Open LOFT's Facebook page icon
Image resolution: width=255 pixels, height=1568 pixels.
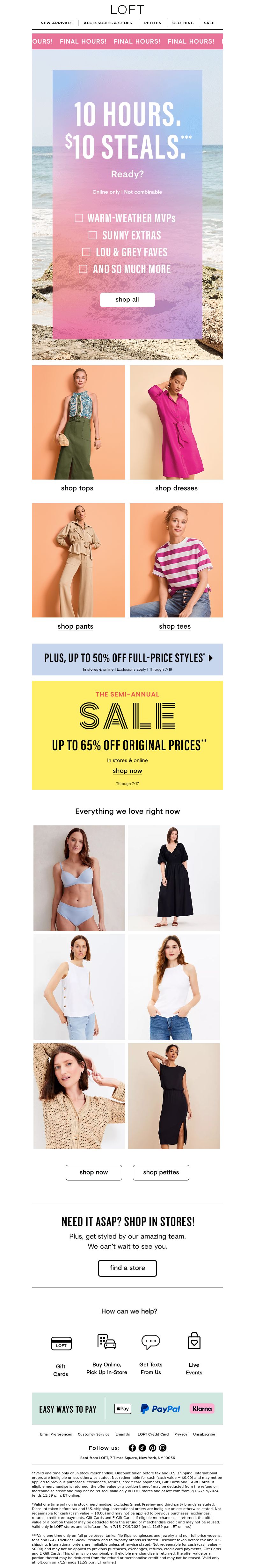coord(132,1448)
